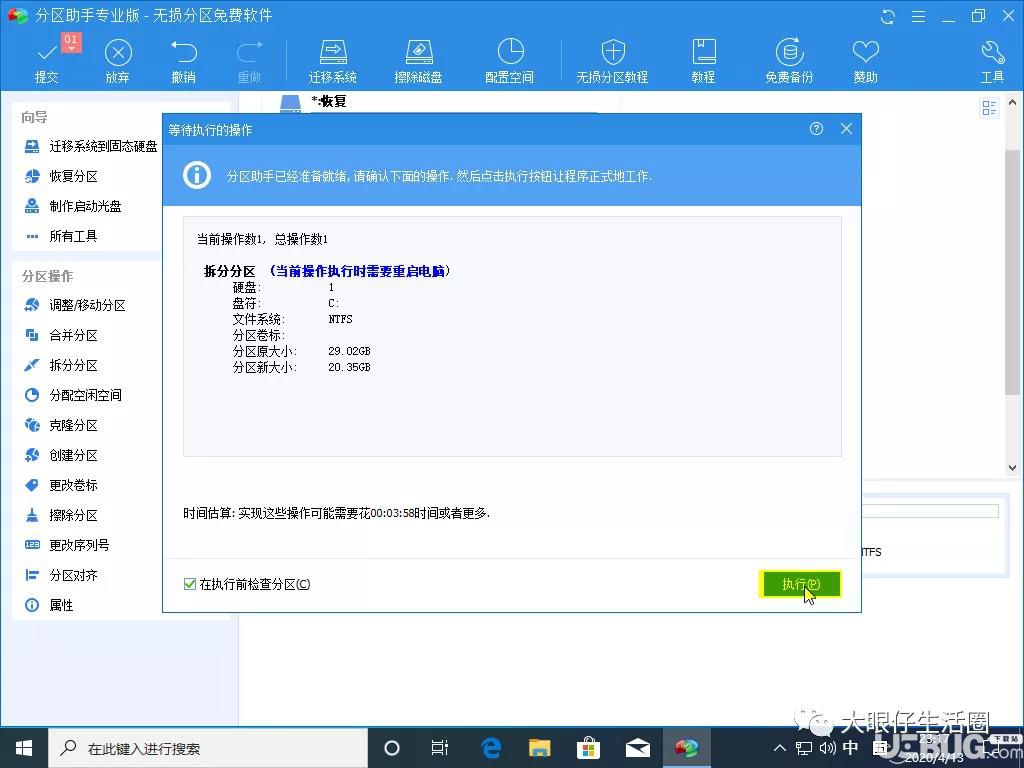Click the 分区原大小 29.02GB value

[349, 351]
